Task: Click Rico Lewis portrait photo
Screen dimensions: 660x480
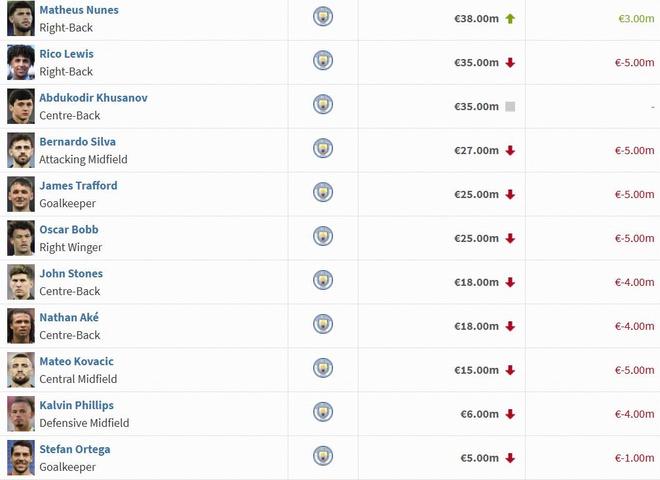Action: click(x=21, y=61)
